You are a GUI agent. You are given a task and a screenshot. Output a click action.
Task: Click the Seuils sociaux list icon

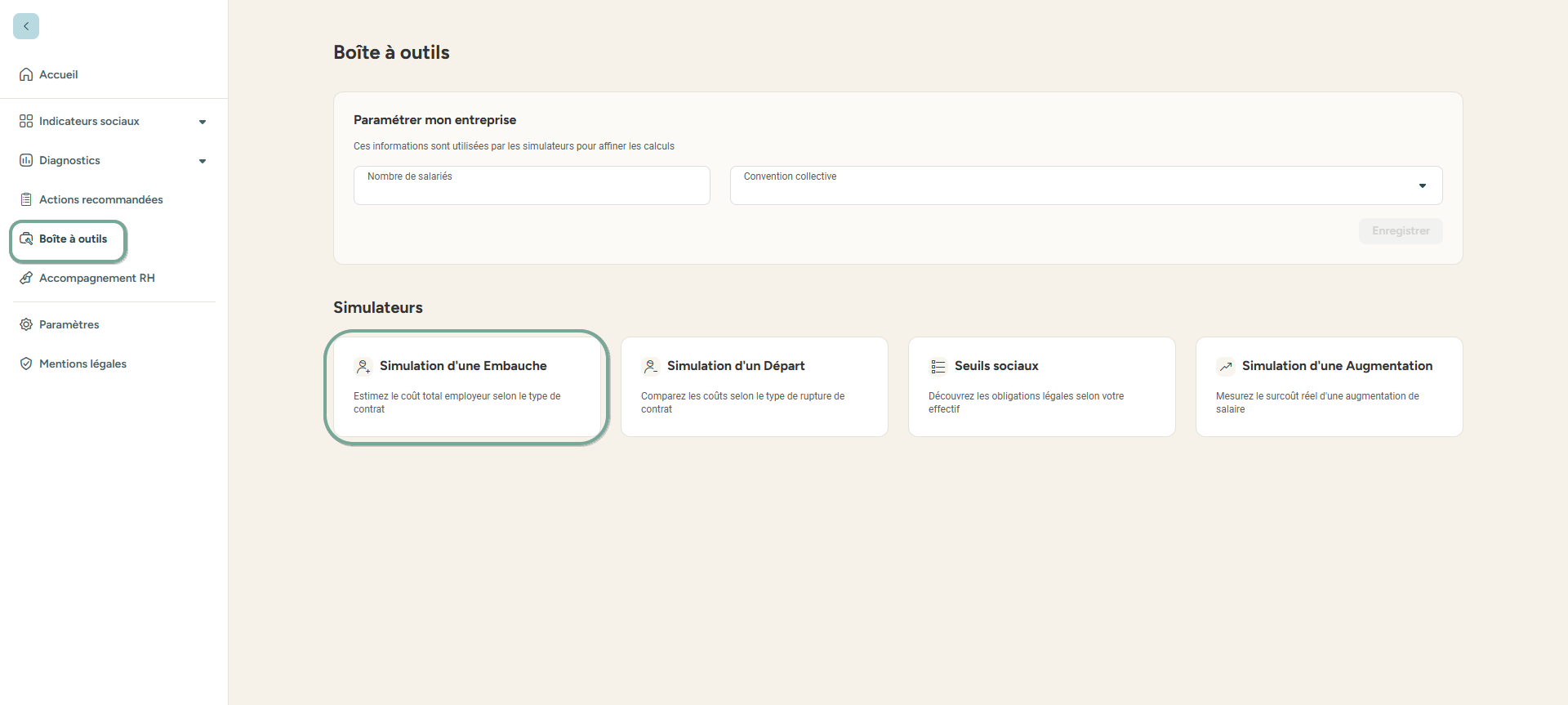(938, 367)
